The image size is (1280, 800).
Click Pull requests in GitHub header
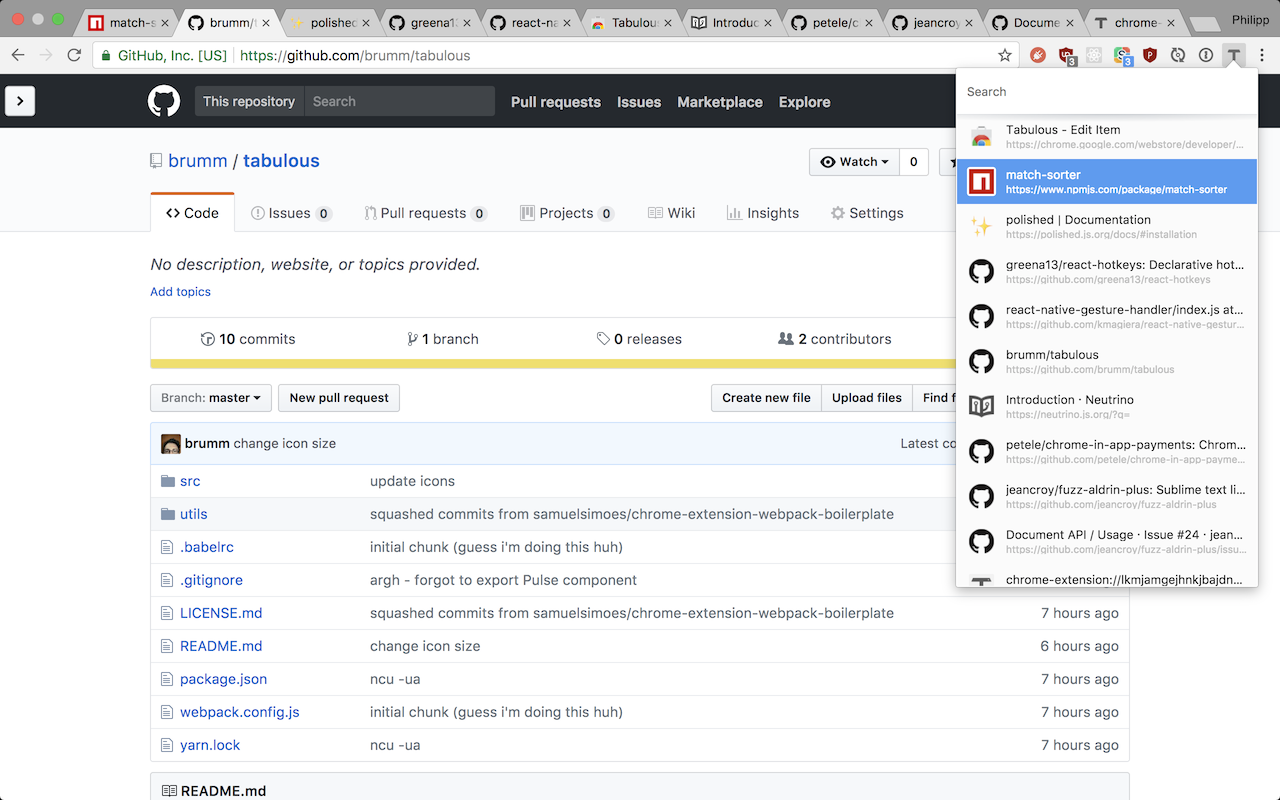[x=556, y=102]
